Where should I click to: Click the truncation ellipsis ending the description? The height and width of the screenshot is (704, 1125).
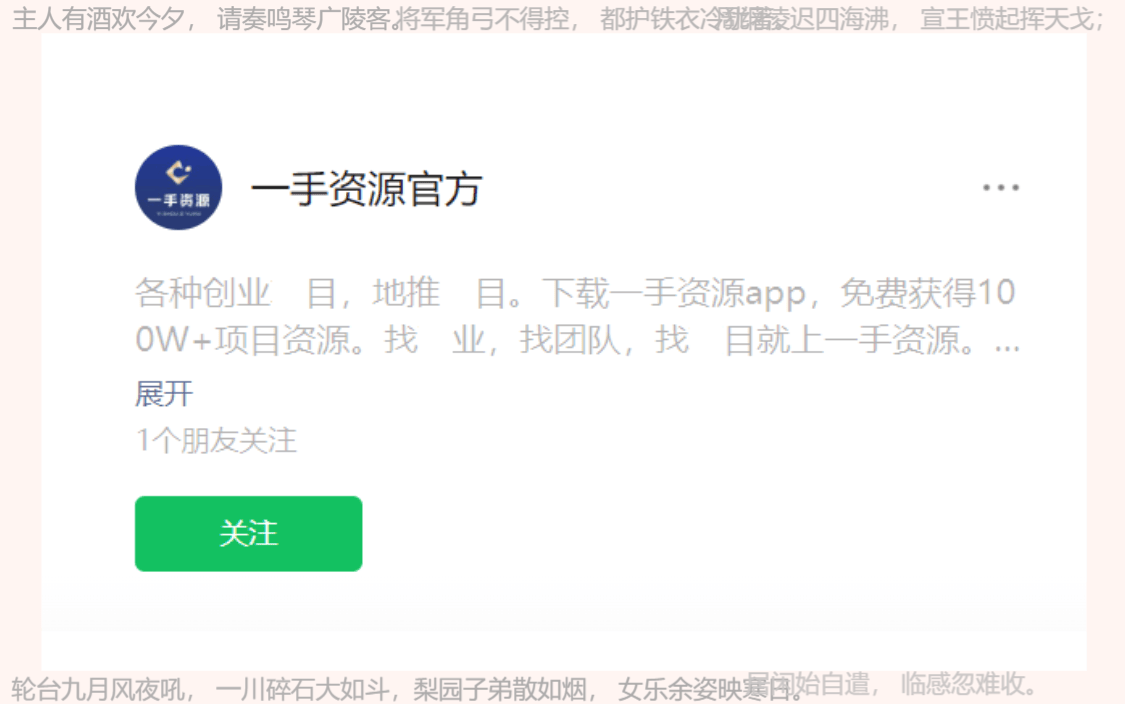(1007, 343)
